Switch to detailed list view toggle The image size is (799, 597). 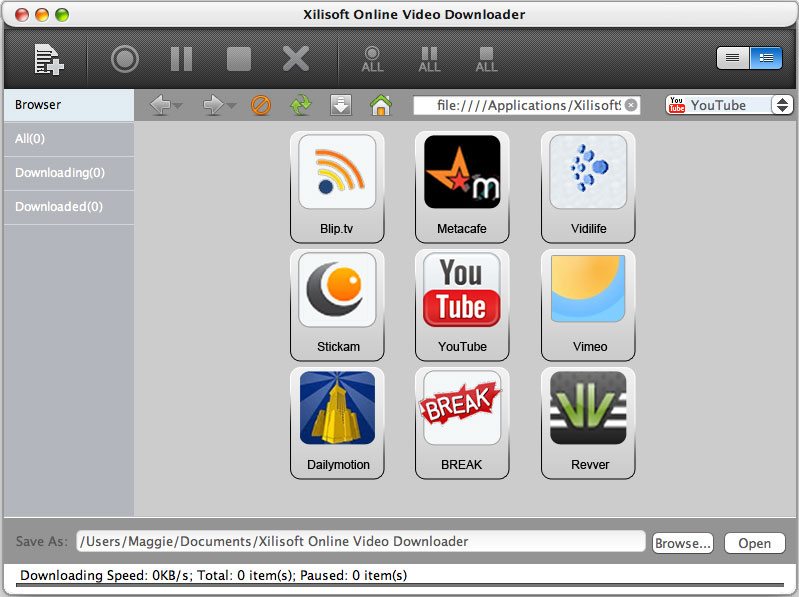pyautogui.click(x=765, y=58)
